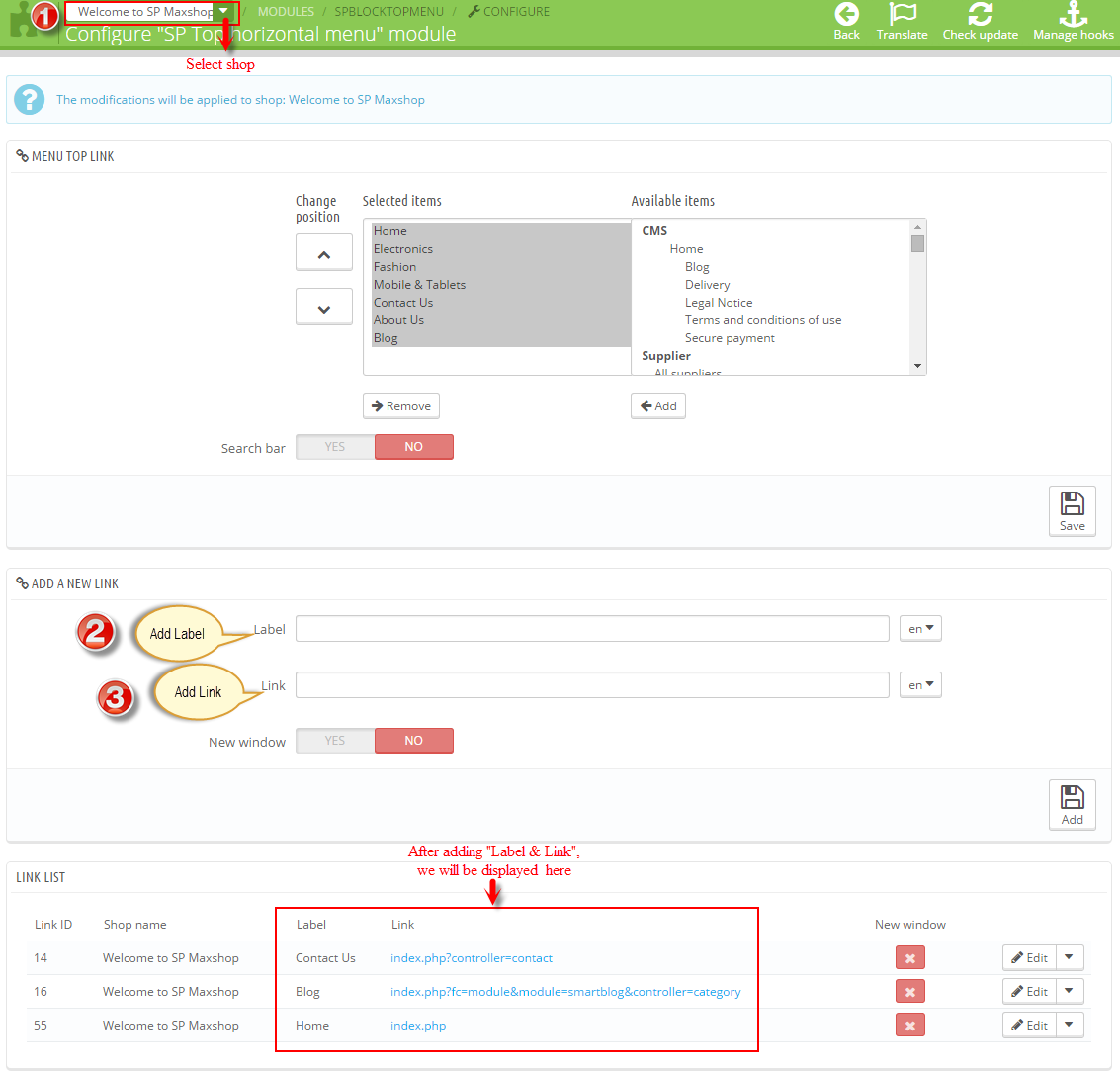1120x1075 pixels.
Task: Set New window to NO
Action: (x=413, y=741)
